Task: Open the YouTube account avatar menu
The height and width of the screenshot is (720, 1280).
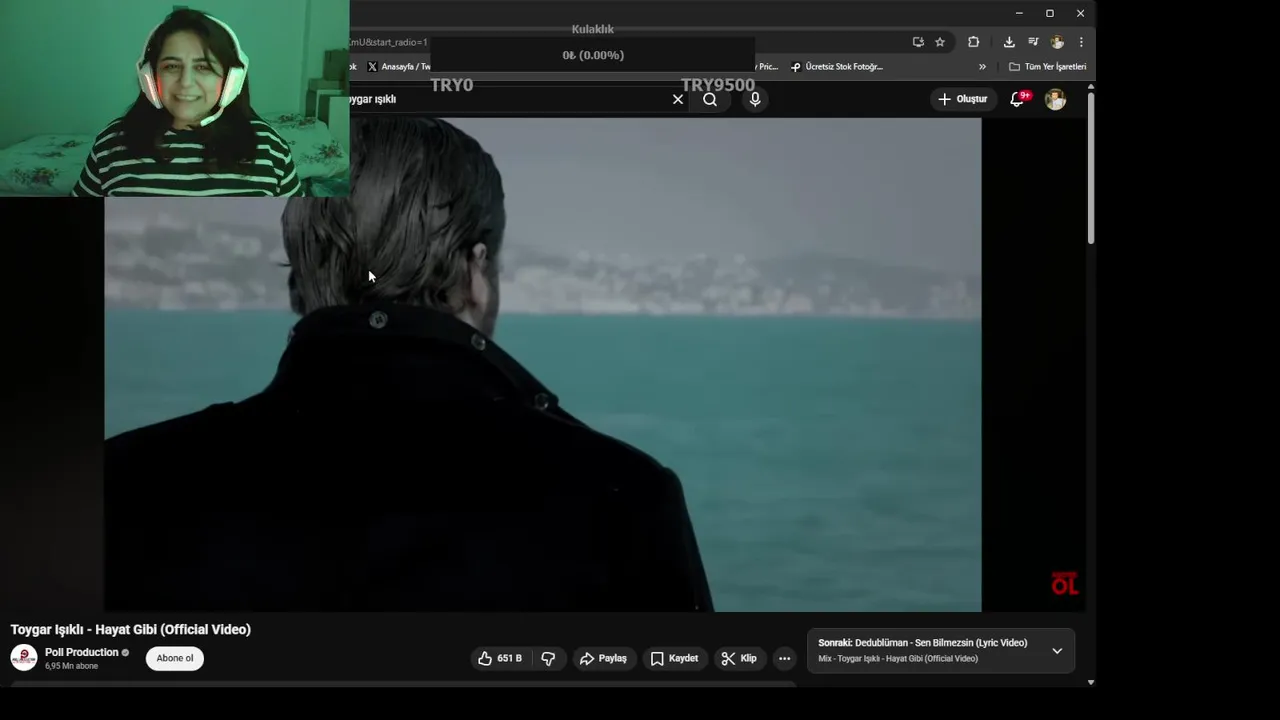Action: (x=1055, y=99)
